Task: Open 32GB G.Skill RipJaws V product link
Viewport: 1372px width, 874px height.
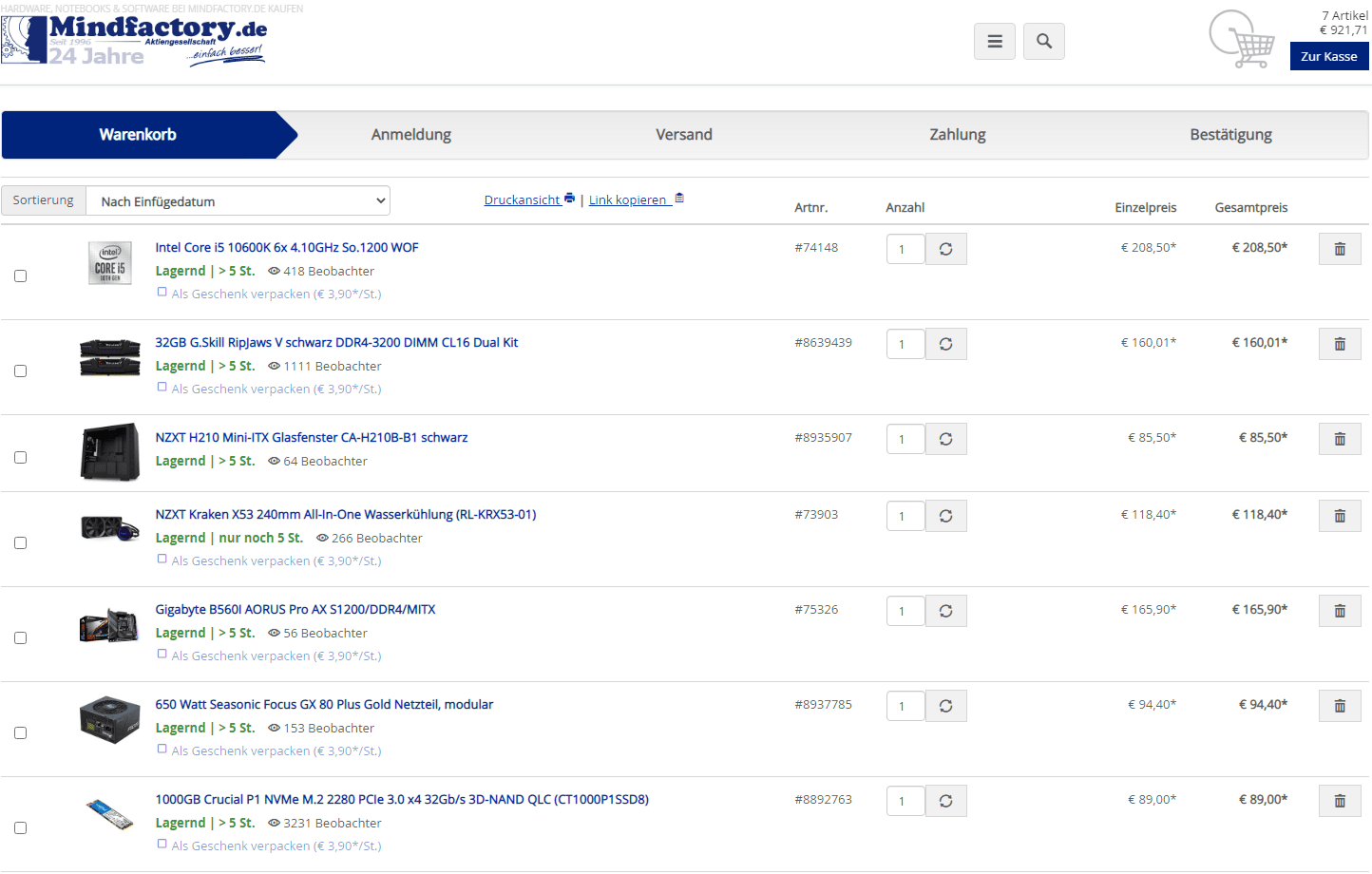Action: 337,342
